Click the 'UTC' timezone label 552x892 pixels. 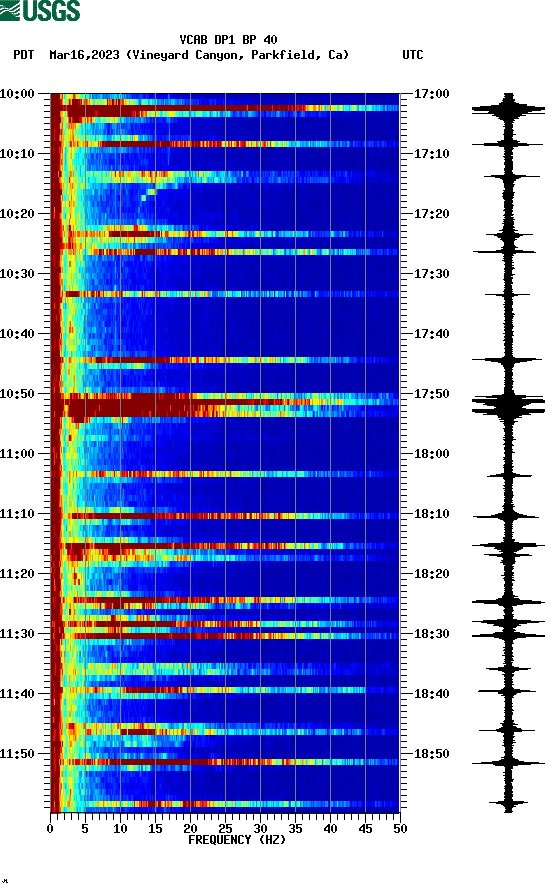tap(413, 55)
